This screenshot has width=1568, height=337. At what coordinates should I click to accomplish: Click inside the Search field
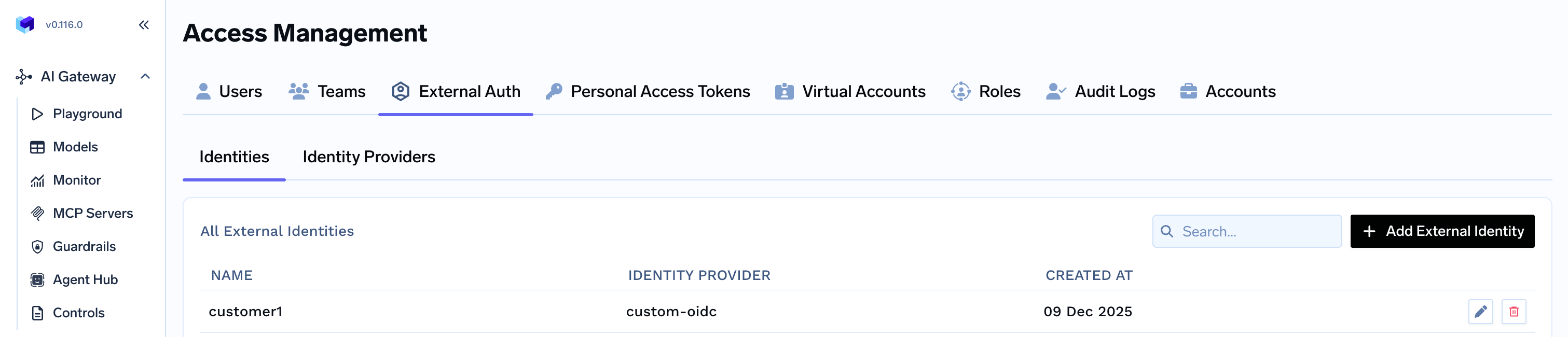point(1254,231)
